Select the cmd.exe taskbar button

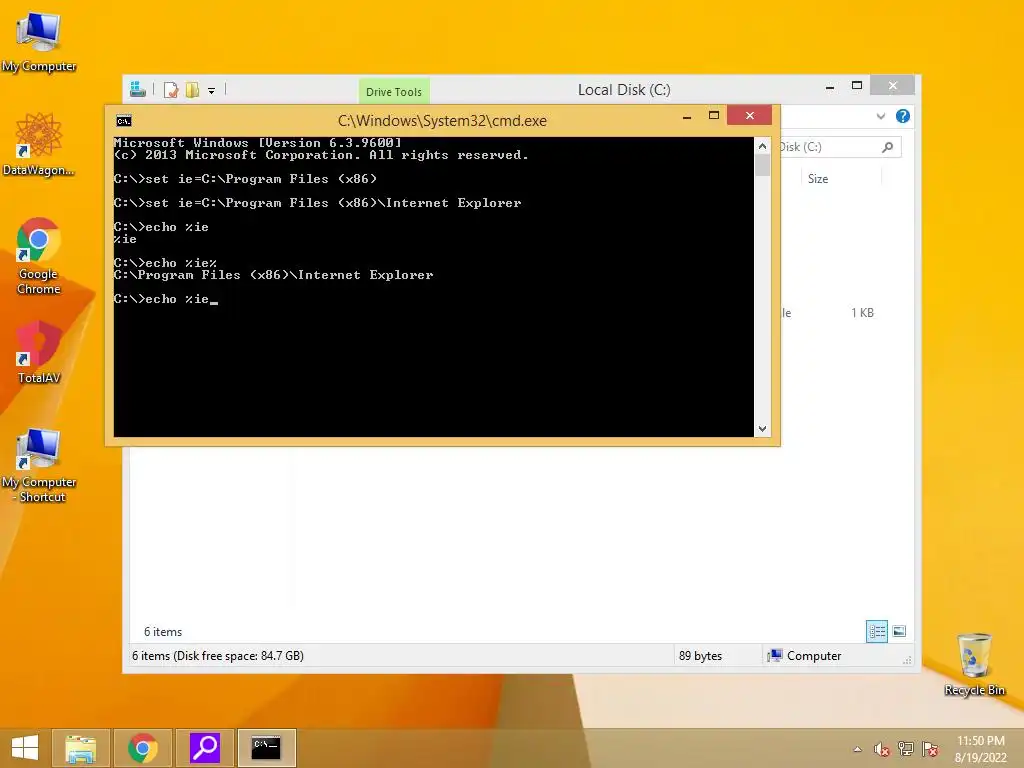pos(266,748)
